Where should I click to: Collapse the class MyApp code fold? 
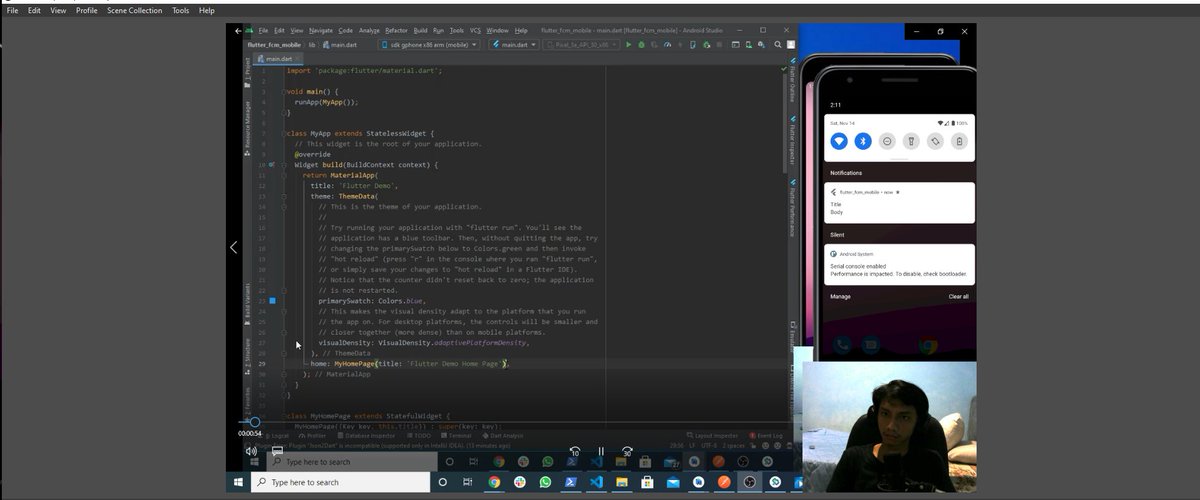[285, 133]
